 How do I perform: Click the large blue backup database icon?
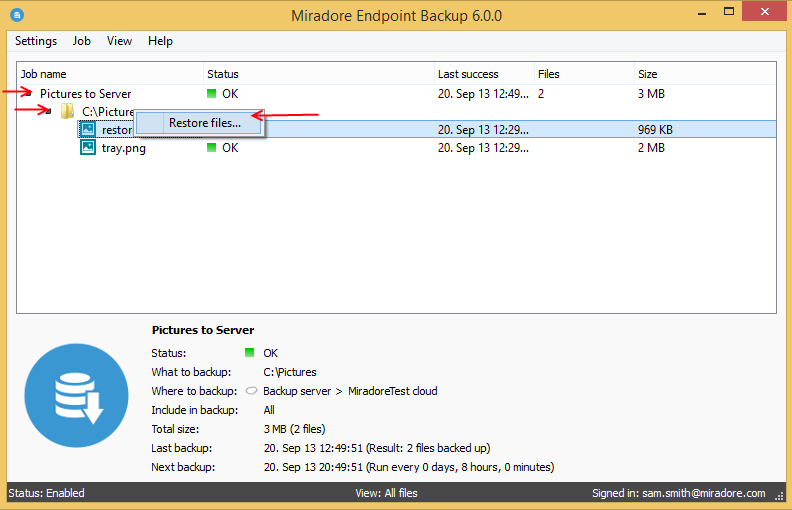click(76, 395)
